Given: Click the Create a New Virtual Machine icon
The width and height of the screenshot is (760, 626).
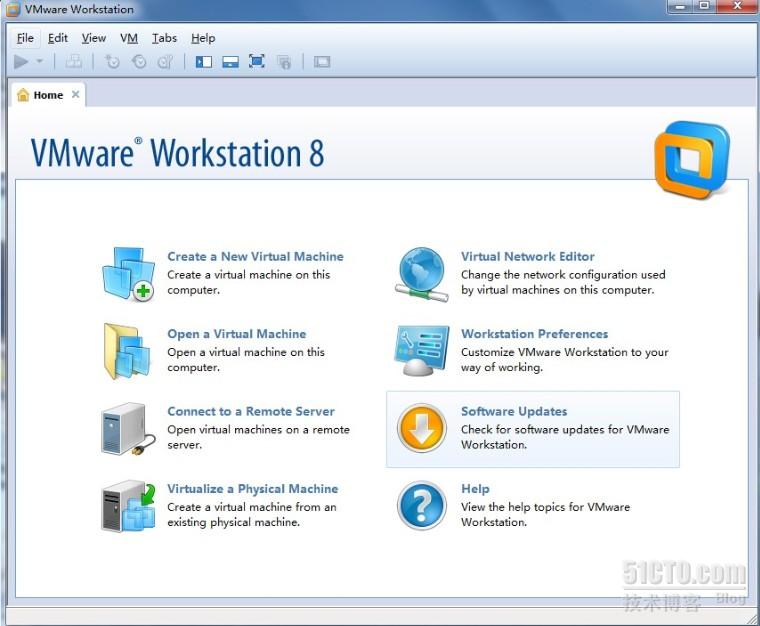Looking at the screenshot, I should 128,274.
